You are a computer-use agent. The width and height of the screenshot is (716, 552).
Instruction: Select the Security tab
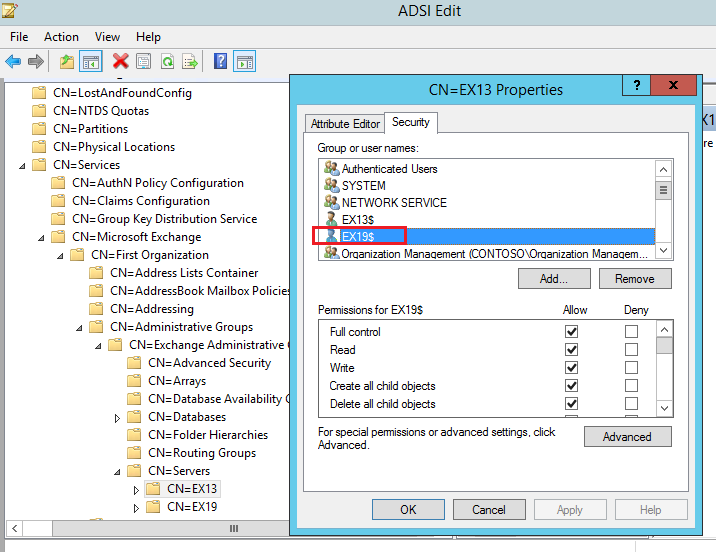pos(411,122)
